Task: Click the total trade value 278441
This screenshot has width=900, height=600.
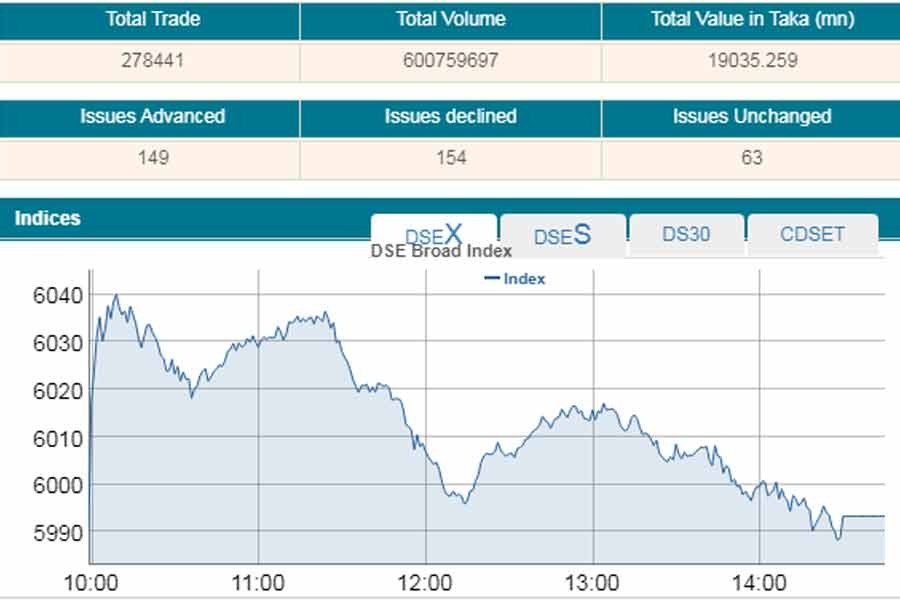Action: point(153,60)
